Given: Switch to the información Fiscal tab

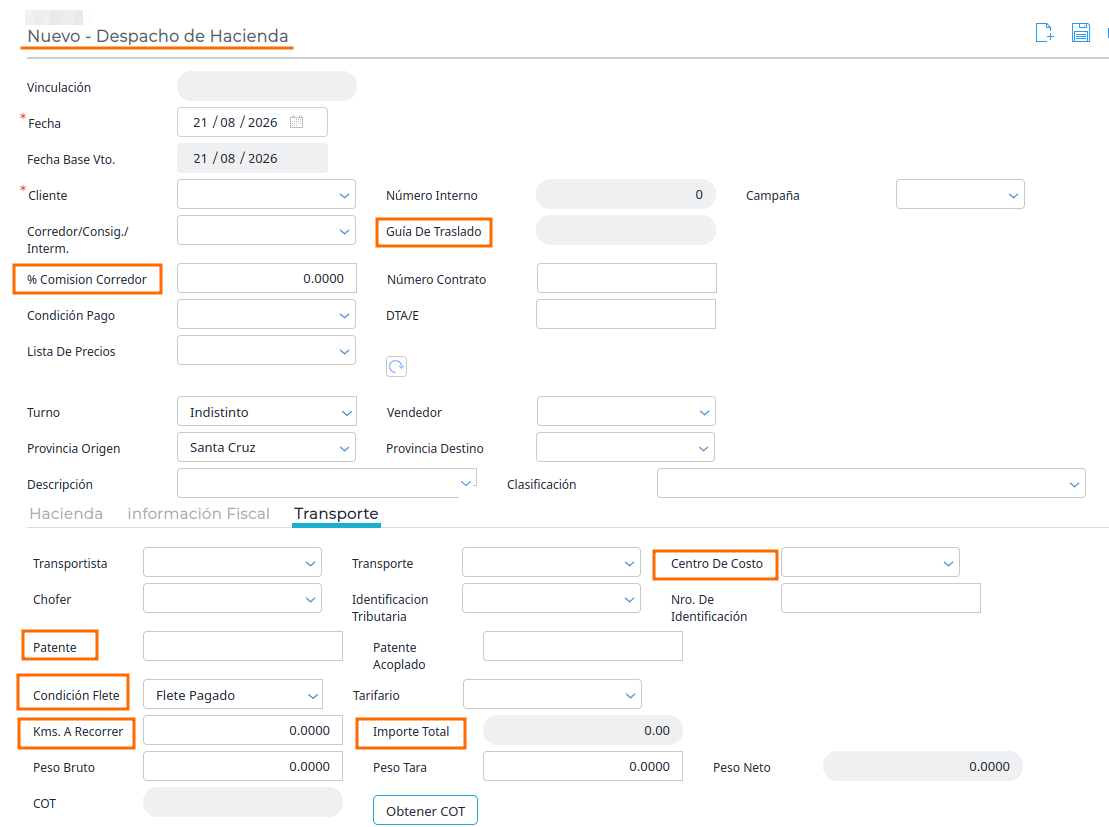Looking at the screenshot, I should click(x=198, y=514).
